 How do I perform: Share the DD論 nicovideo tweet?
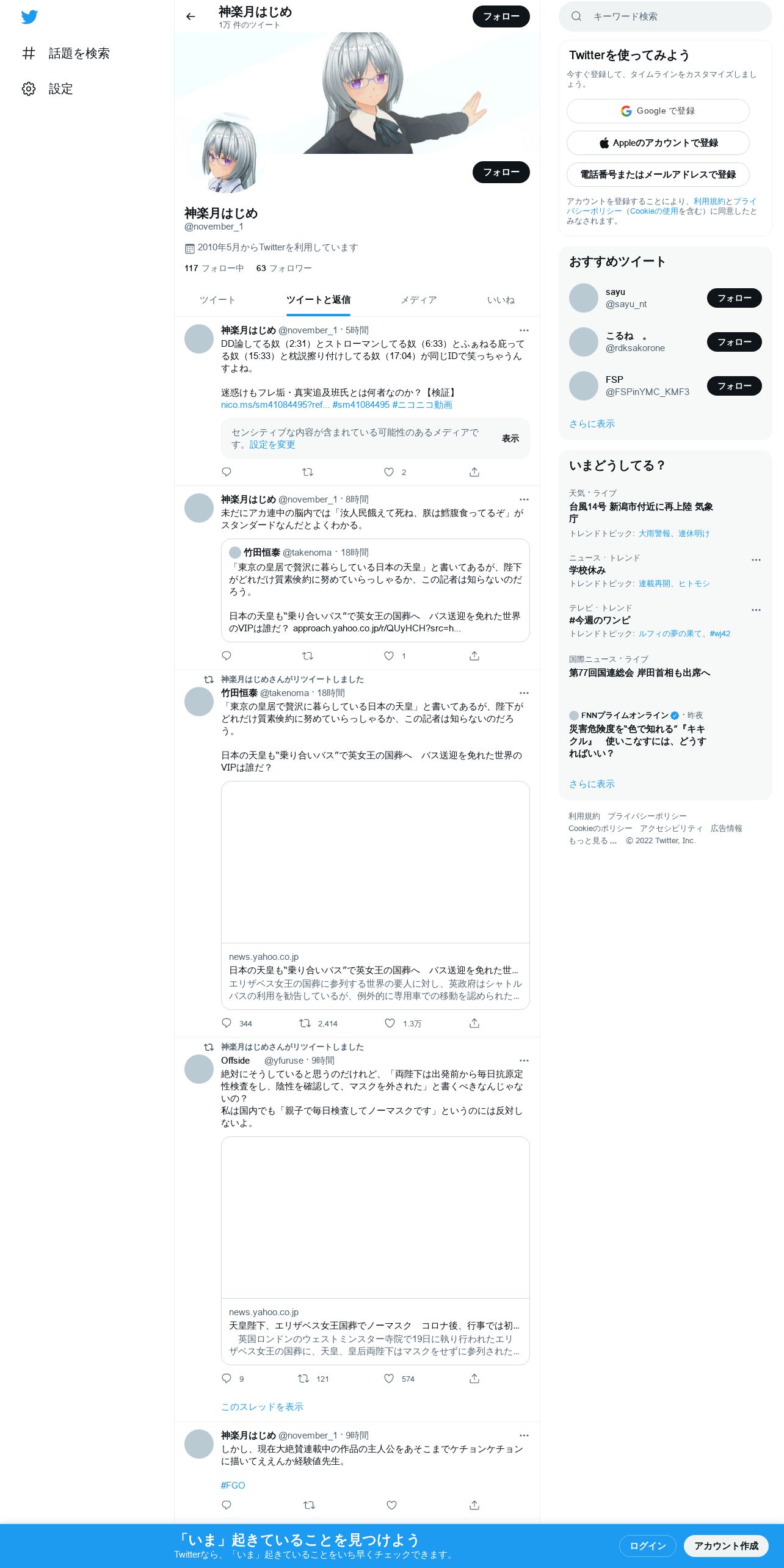[474, 472]
